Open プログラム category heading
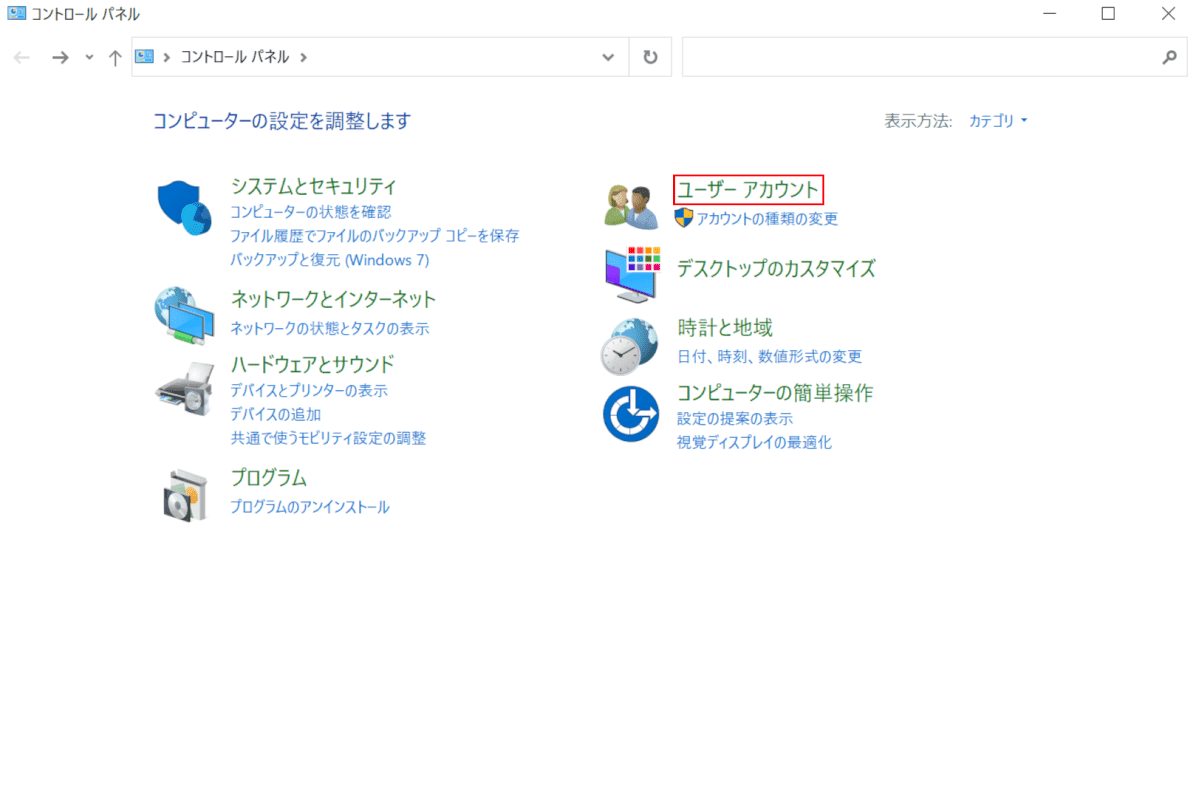 (x=268, y=478)
